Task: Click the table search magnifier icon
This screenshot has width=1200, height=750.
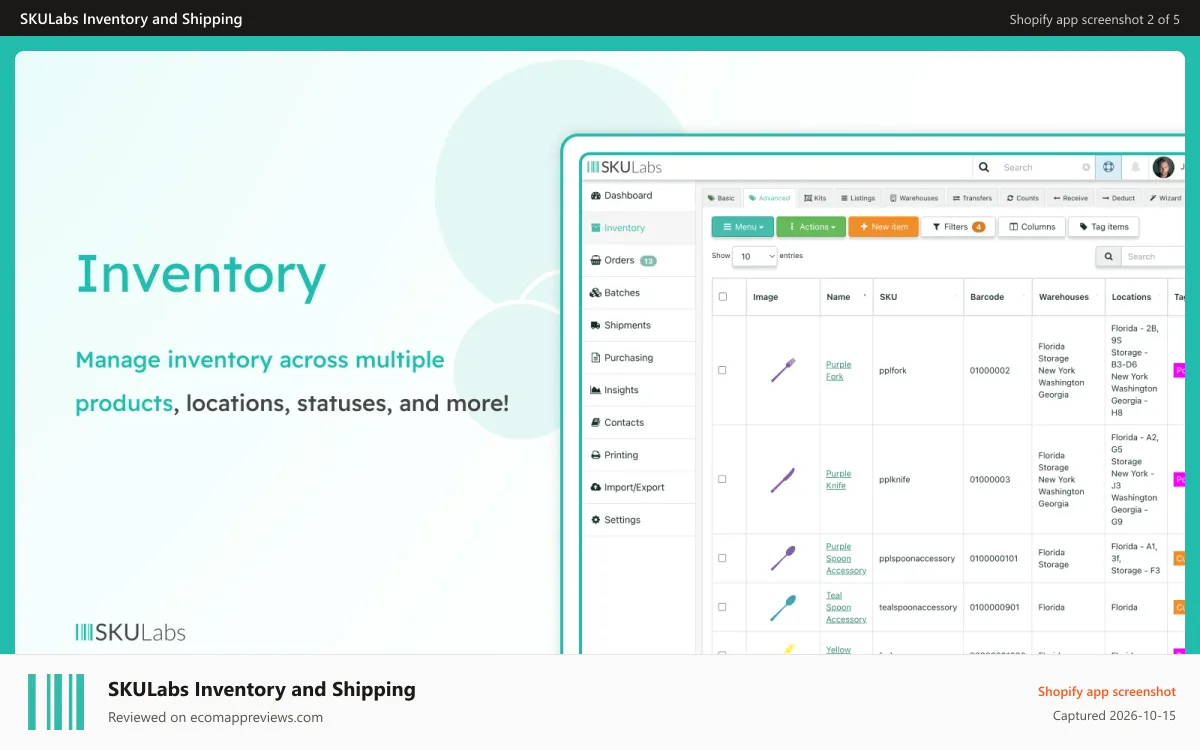Action: click(x=1108, y=257)
